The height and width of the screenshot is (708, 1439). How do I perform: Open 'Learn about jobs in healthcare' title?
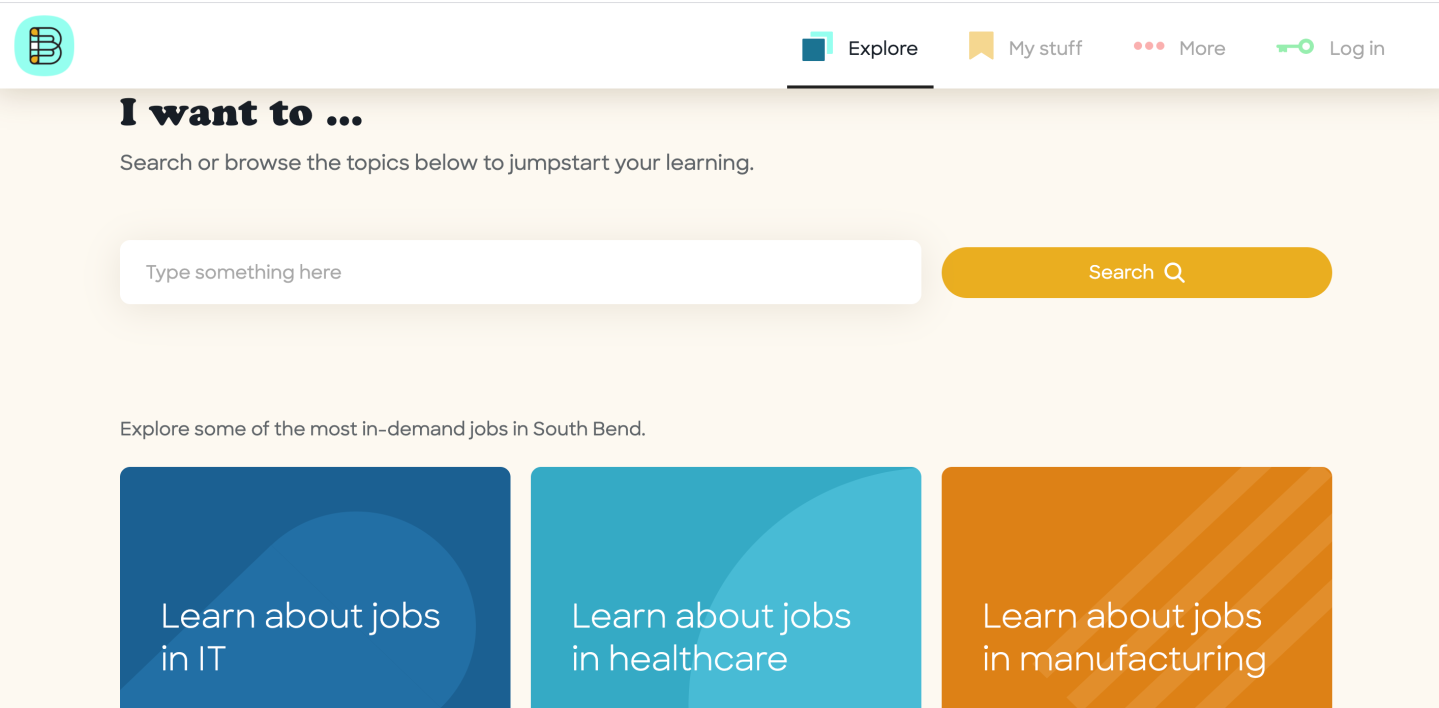point(711,637)
